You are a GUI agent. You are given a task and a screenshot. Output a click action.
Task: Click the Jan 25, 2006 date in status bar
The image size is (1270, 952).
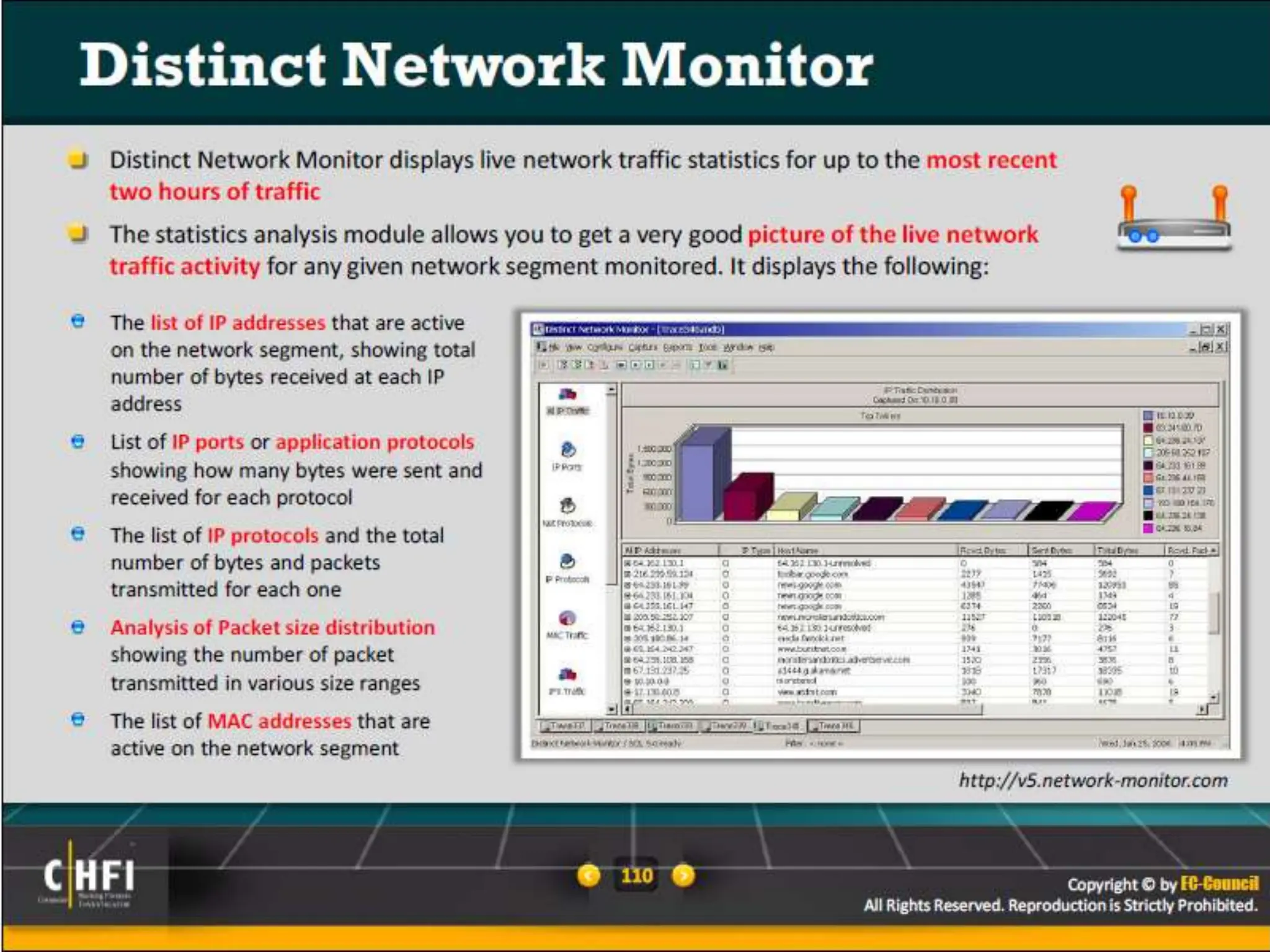click(x=1134, y=743)
